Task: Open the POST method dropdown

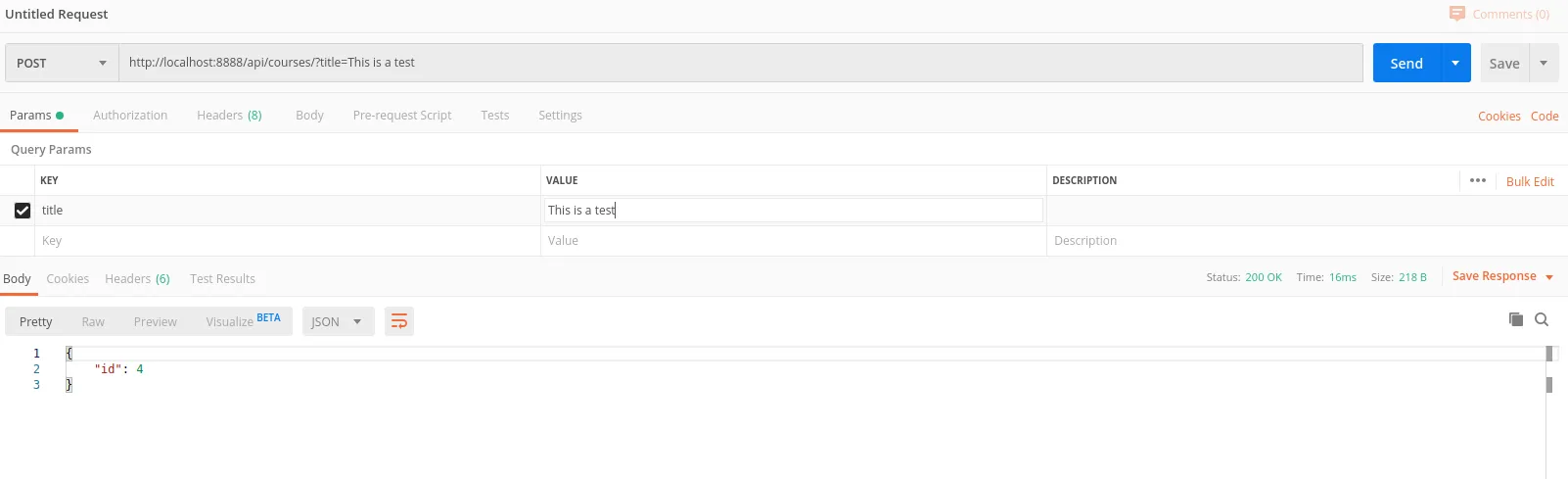Action: [61, 63]
